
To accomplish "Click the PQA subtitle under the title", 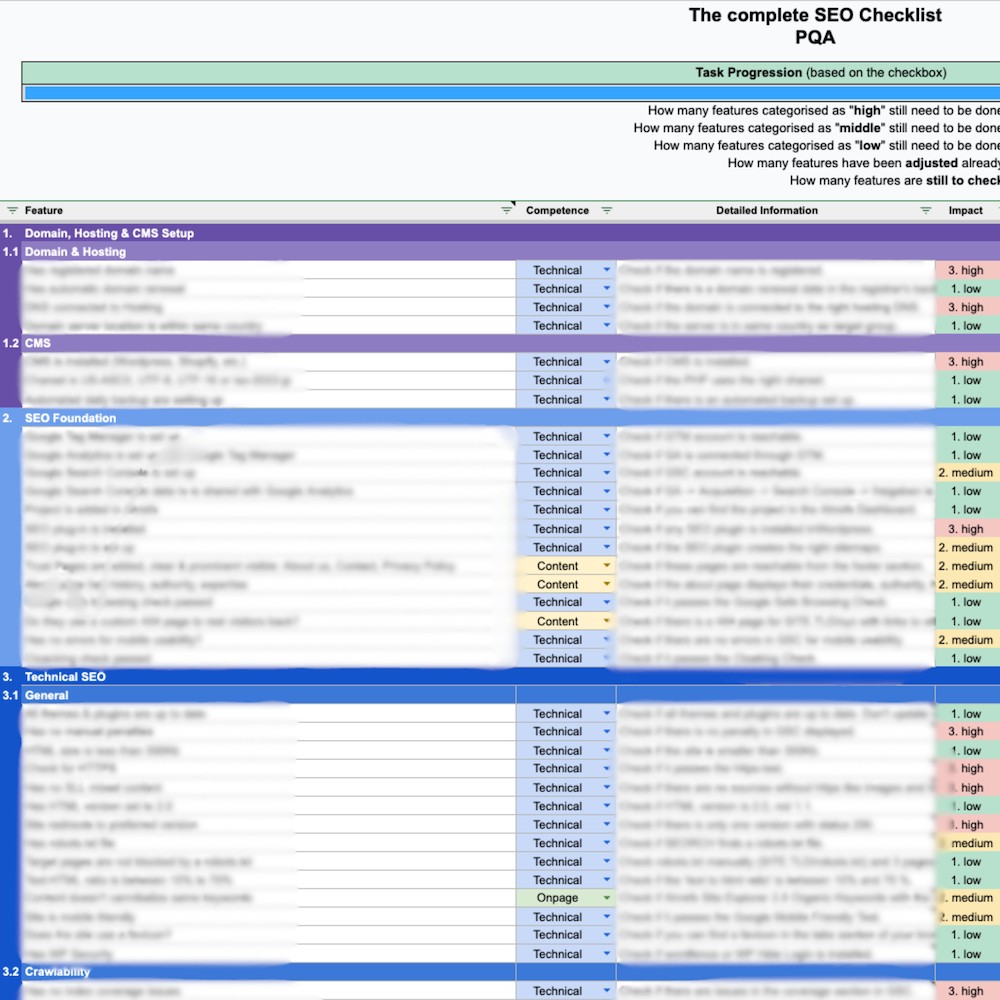I will click(815, 38).
